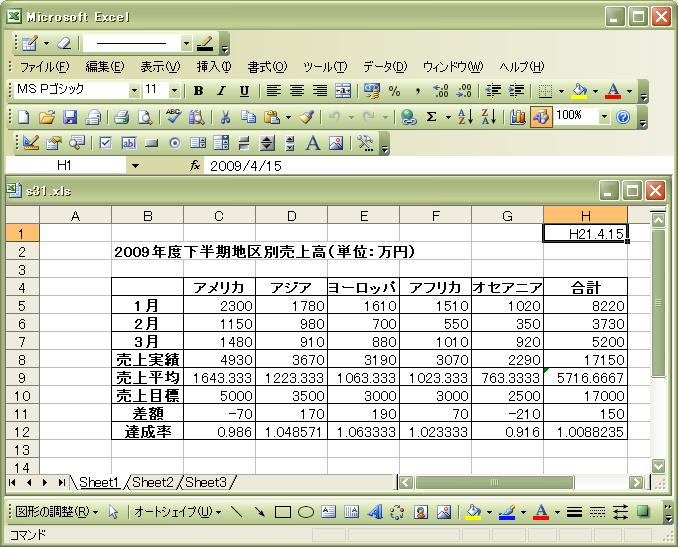The image size is (678, 547).
Task: Click the AutoSum sigma icon
Action: click(x=432, y=117)
